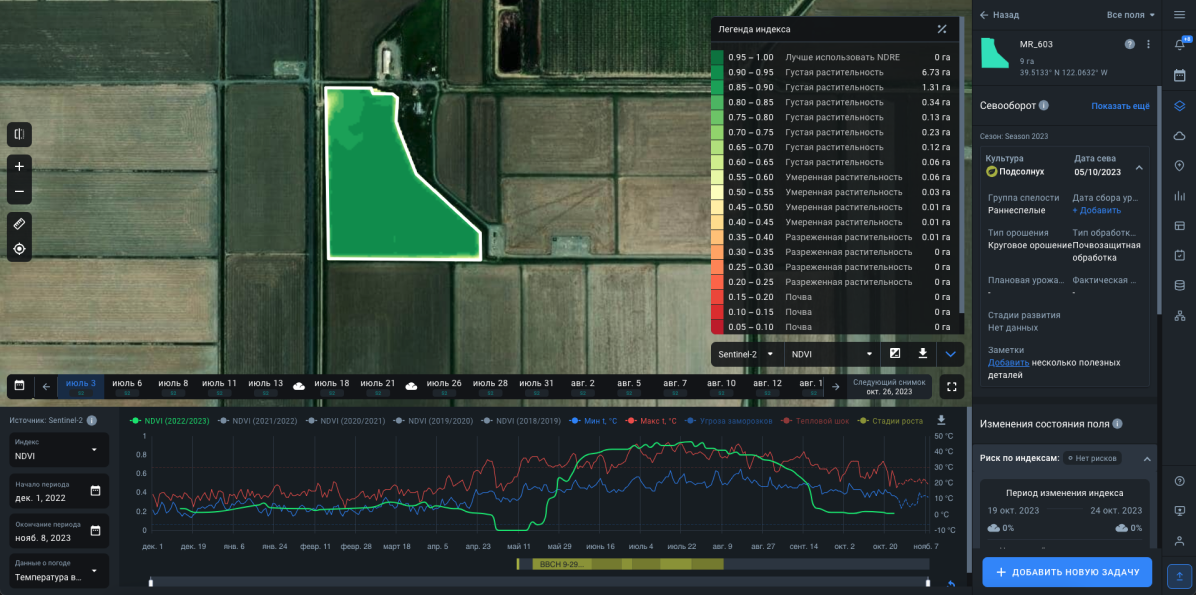Screen dimensions: 1196x595
Task: Open the NDVI index dropdown on map
Action: 831,354
